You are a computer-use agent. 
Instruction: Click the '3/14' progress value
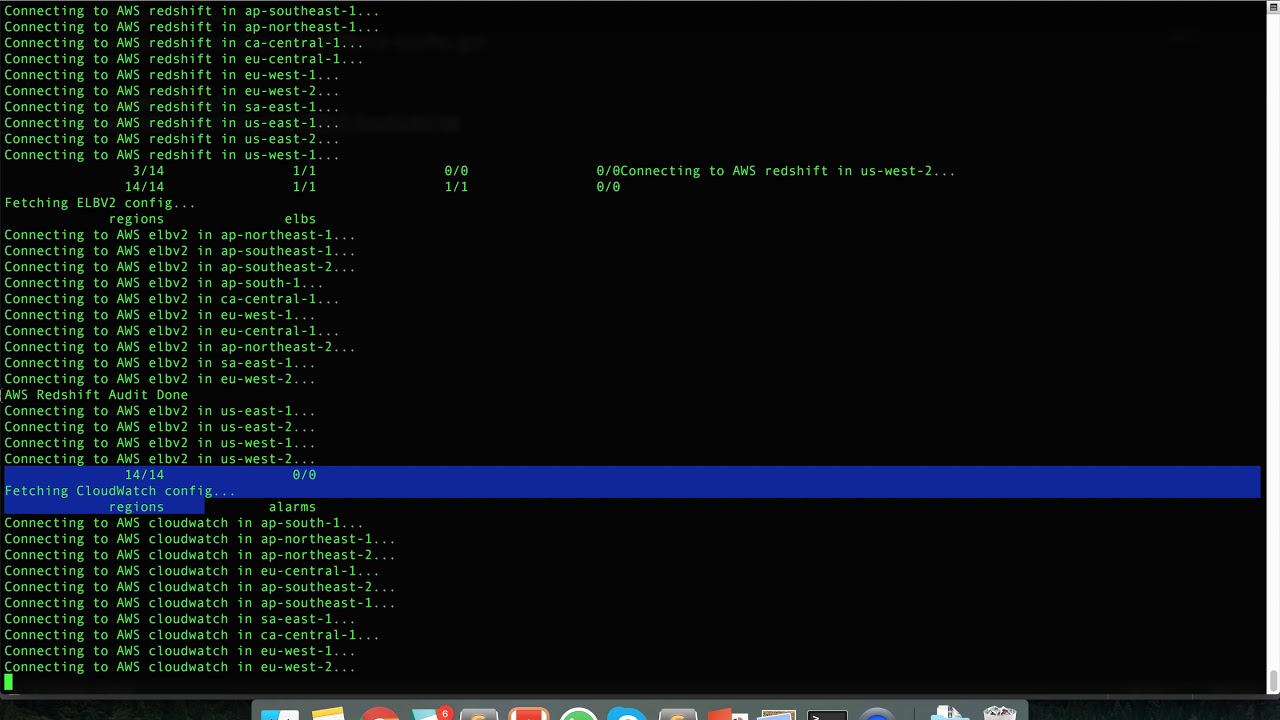pos(148,171)
